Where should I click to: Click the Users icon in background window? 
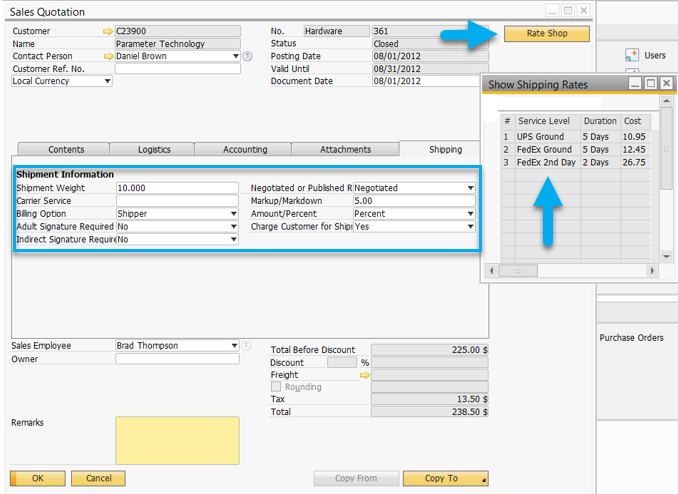pos(632,55)
